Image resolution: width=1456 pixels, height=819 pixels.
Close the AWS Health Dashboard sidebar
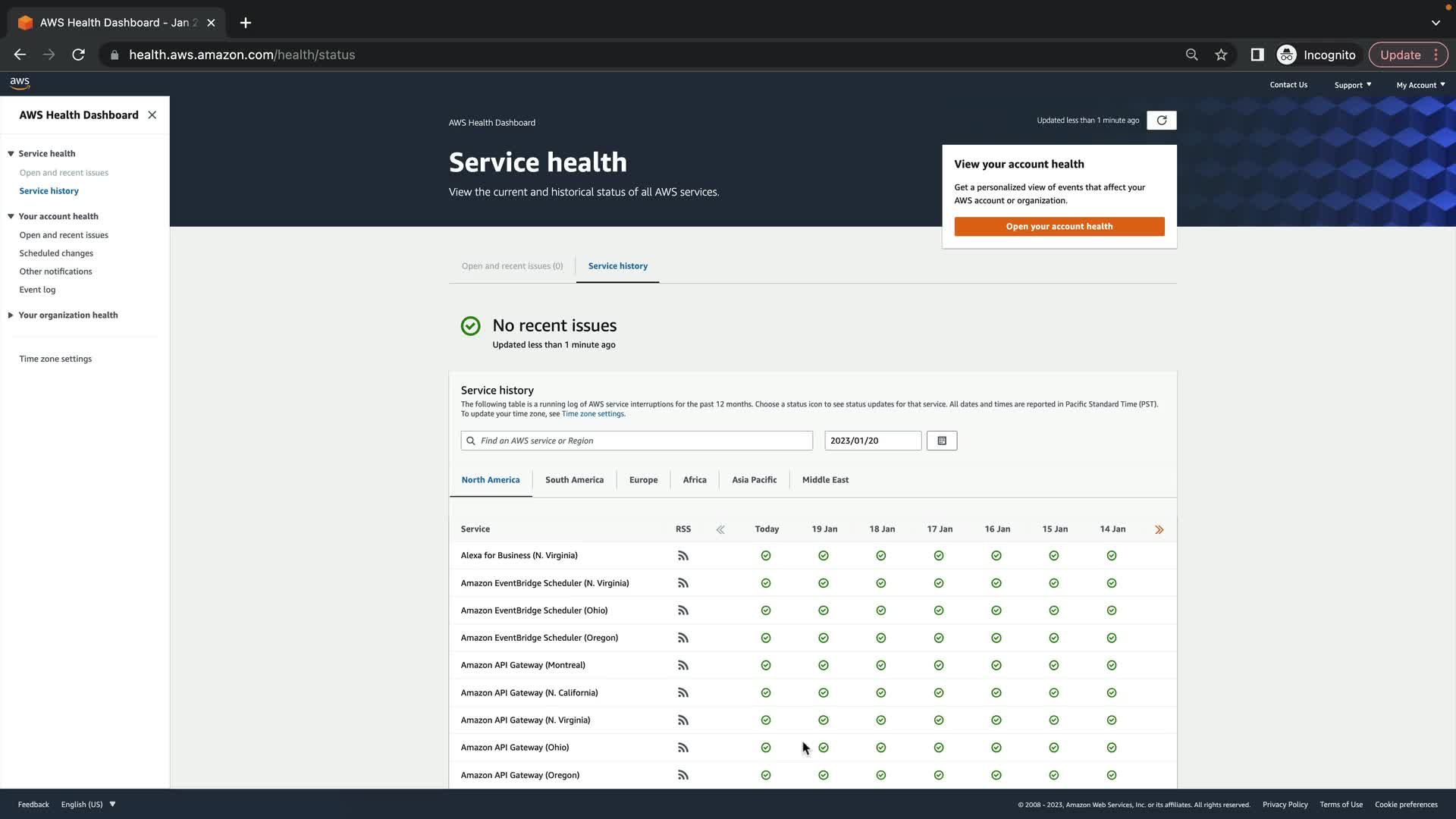[x=152, y=115]
